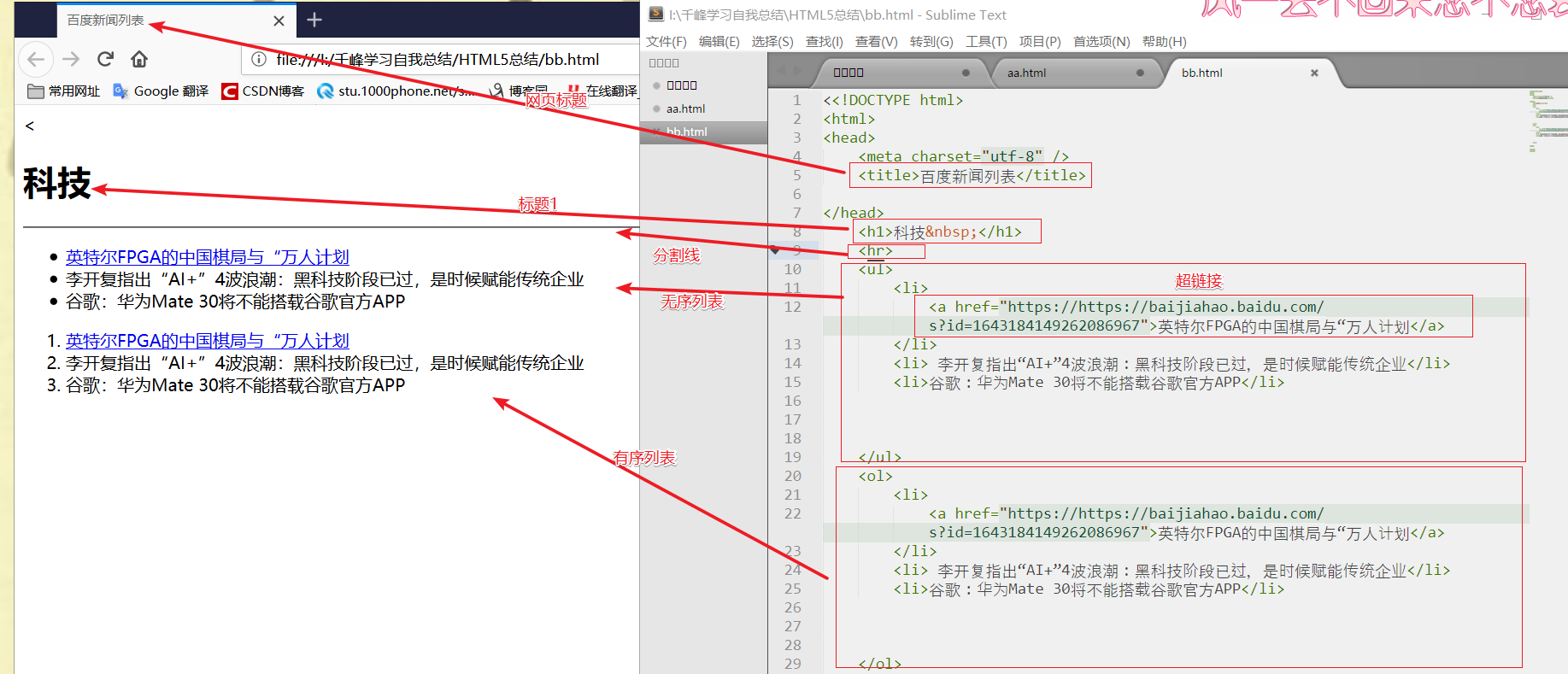
Task: Open a new browser tab
Action: click(x=314, y=20)
